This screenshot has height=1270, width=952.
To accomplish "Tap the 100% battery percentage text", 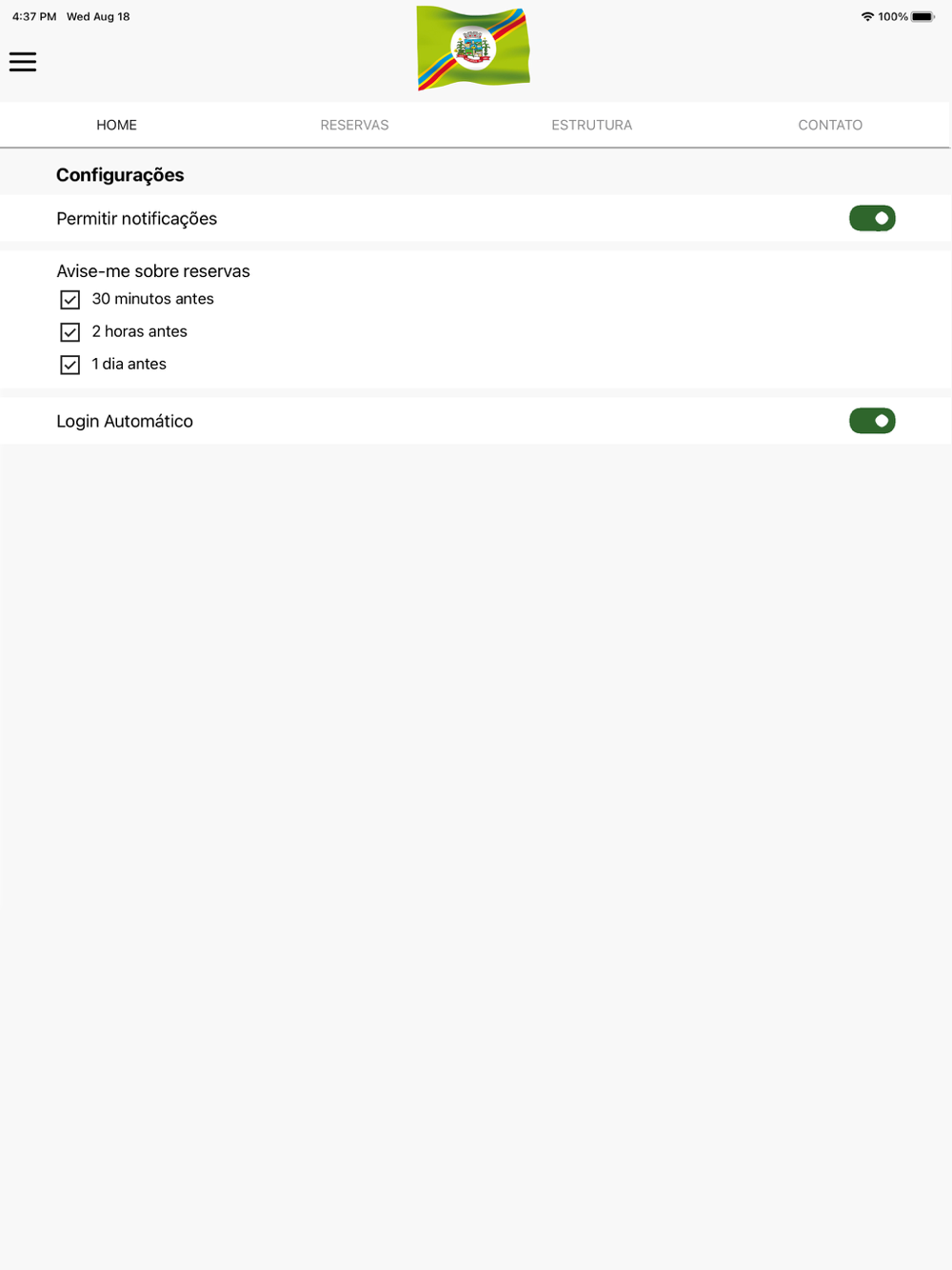I will [893, 16].
